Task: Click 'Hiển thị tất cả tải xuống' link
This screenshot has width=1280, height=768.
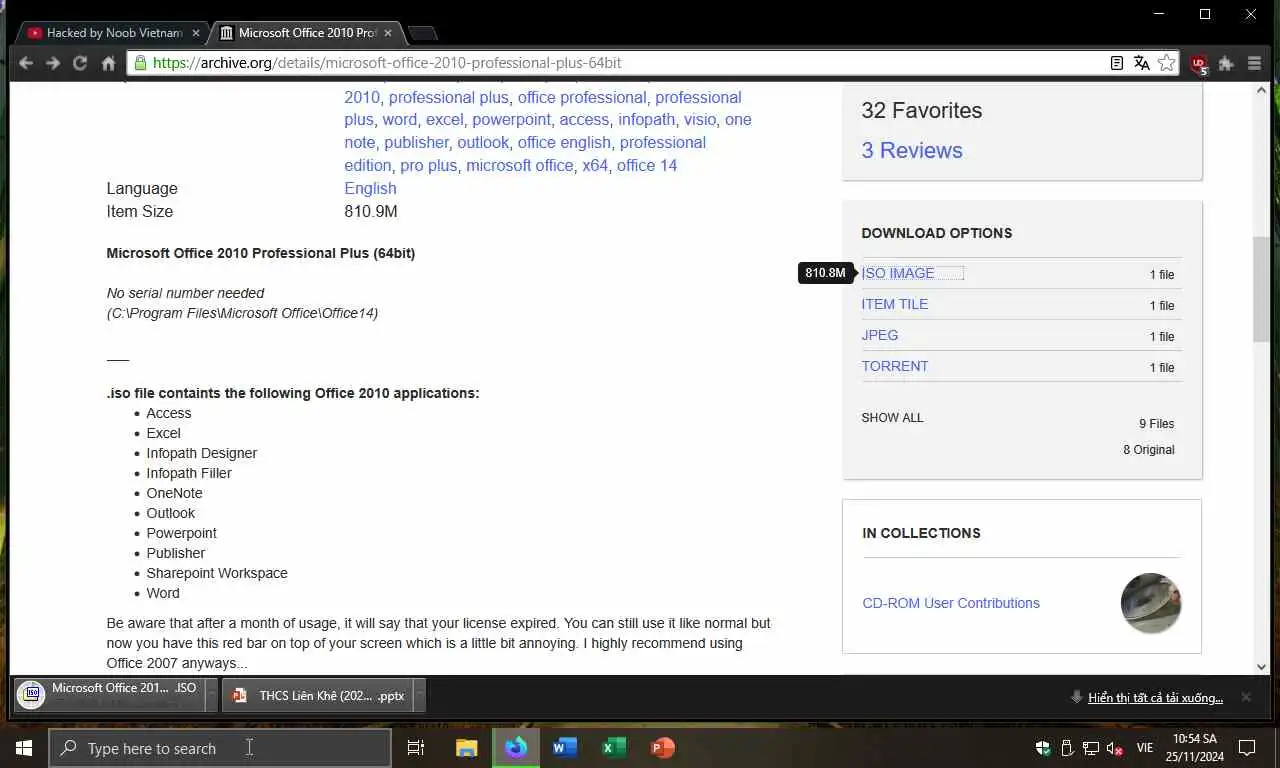Action: tap(1155, 697)
